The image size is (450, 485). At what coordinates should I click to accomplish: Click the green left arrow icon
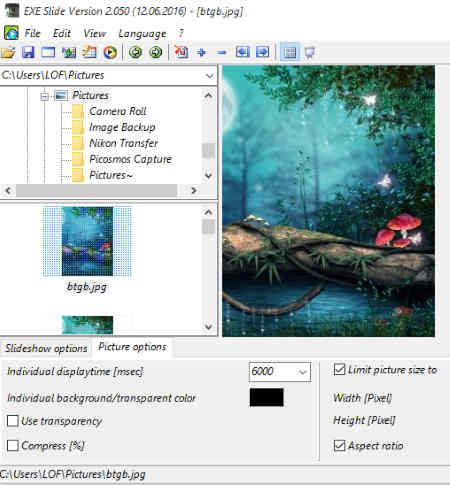tap(135, 52)
